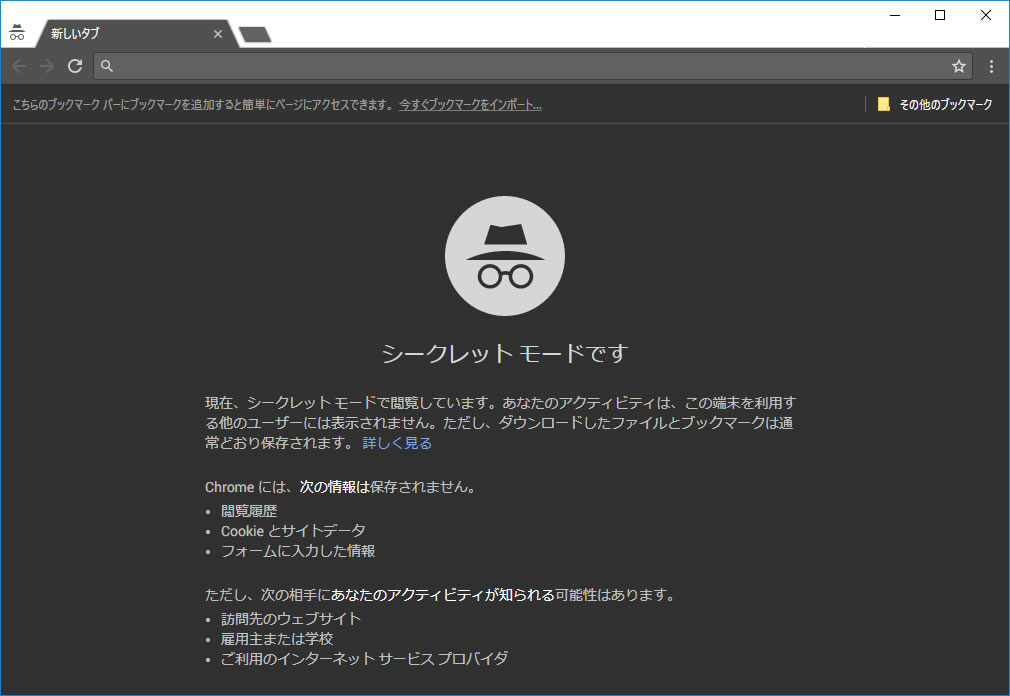Click the search magnifier icon in address bar
Screen dimensions: 1010x696
coord(107,66)
